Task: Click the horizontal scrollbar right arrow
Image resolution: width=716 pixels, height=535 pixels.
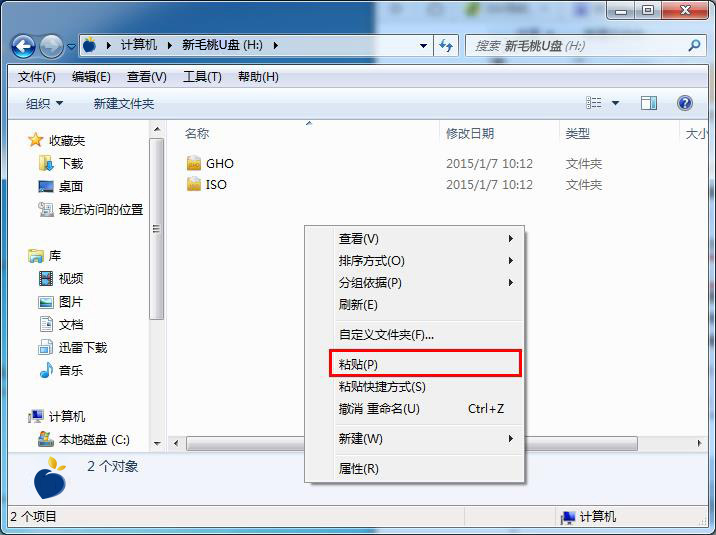Action: tap(699, 443)
